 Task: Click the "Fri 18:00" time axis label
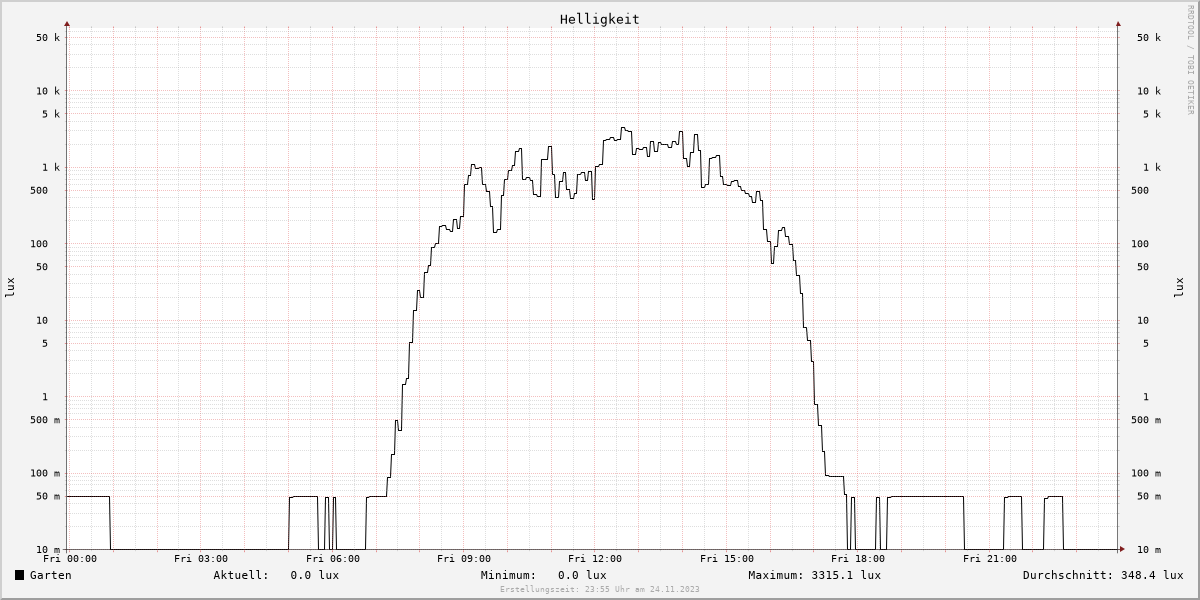pyautogui.click(x=858, y=559)
